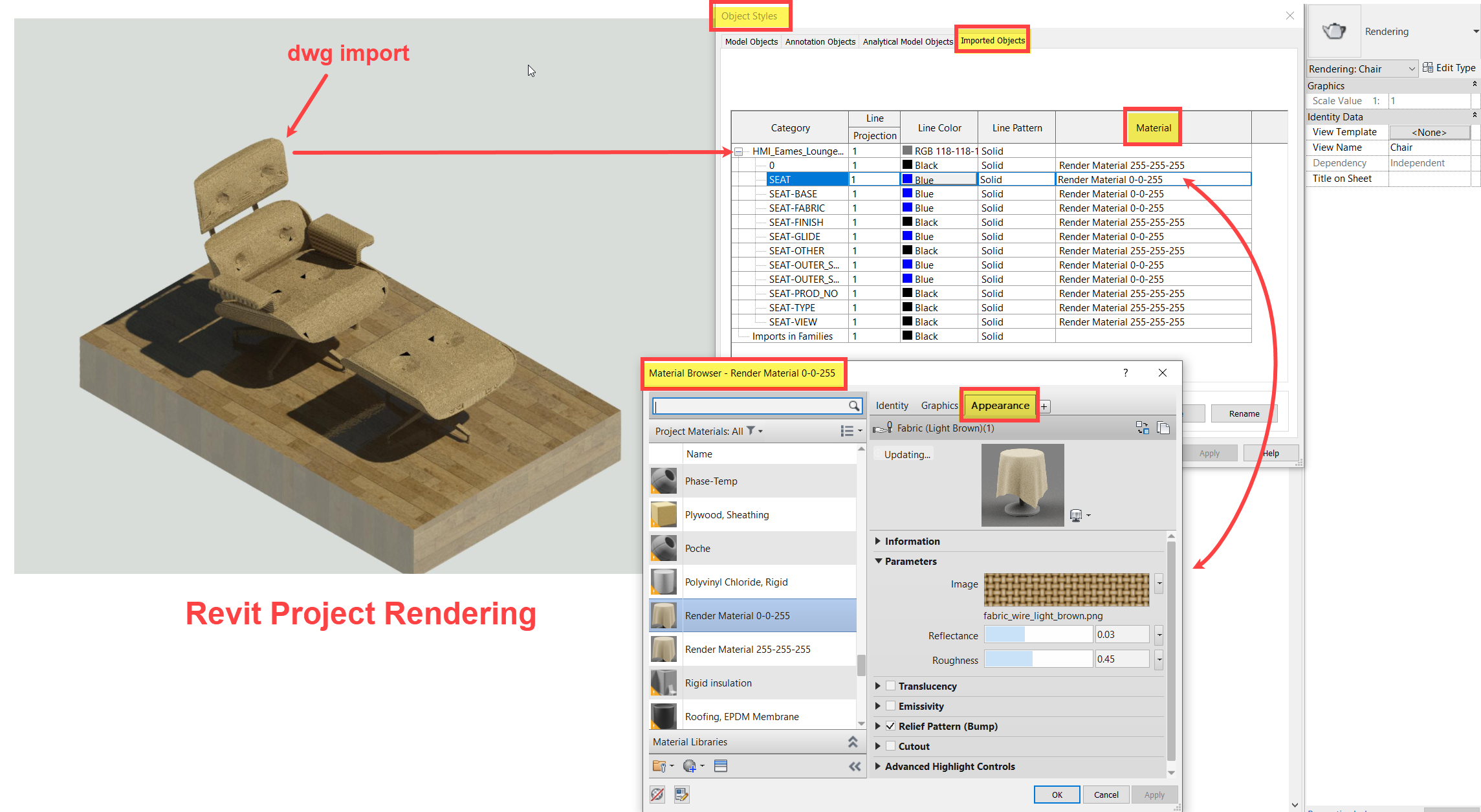Click the swap asset icon for Fabric material
Viewport: 1481px width, 812px height.
1142,428
